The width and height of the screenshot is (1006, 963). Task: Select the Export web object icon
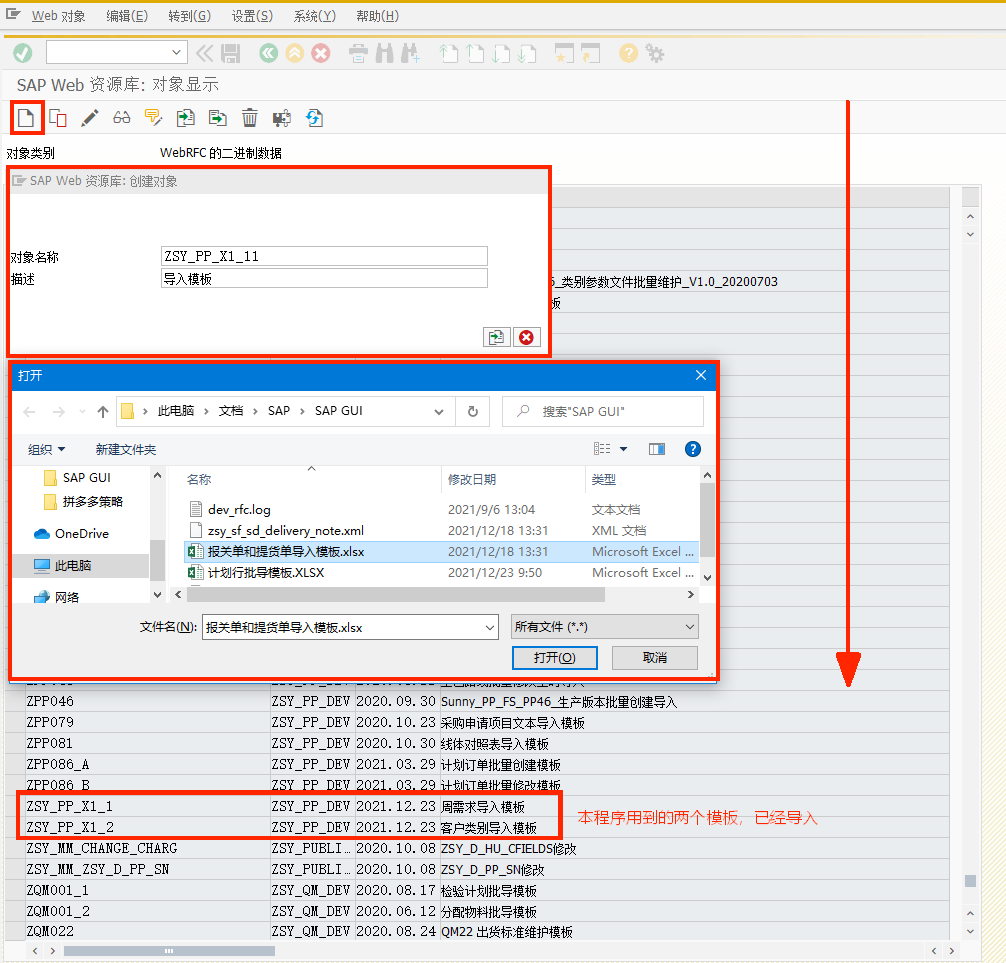click(x=218, y=118)
